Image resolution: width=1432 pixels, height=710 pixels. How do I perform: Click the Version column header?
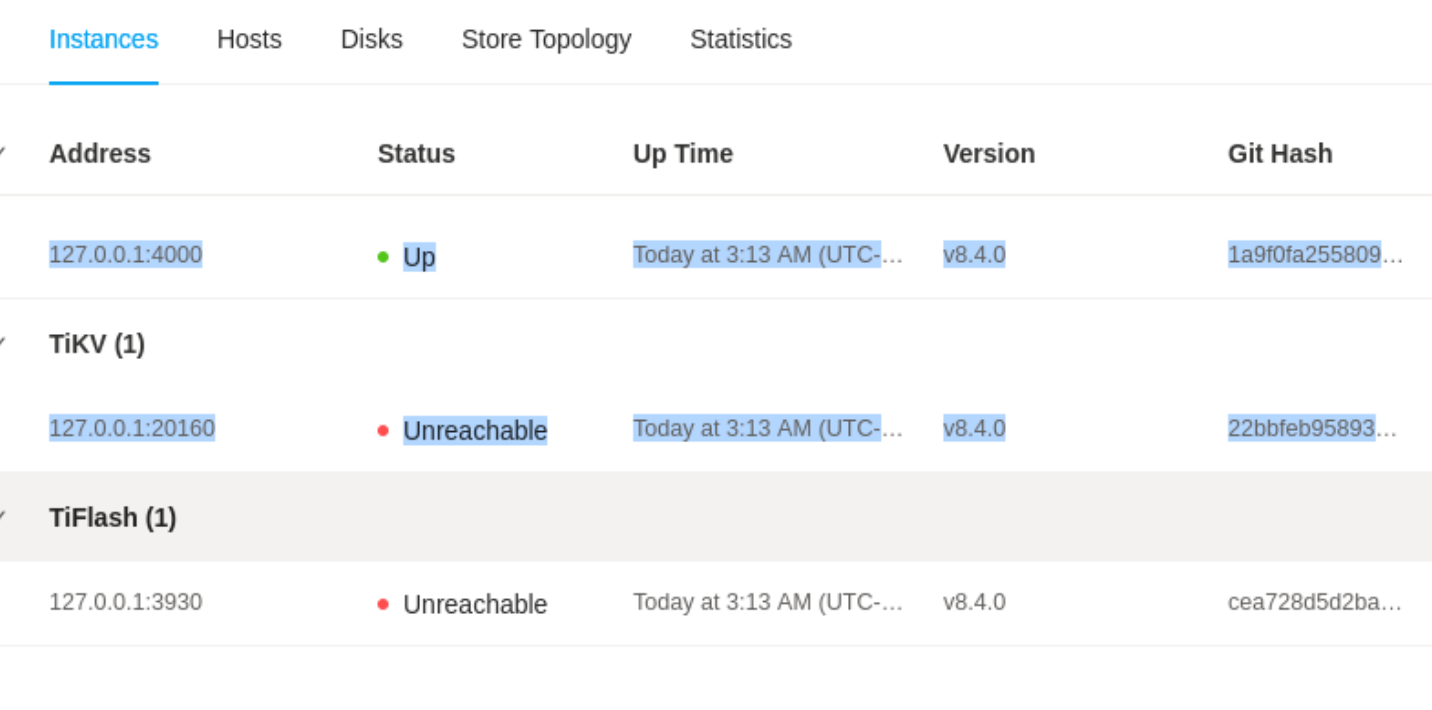coord(989,153)
